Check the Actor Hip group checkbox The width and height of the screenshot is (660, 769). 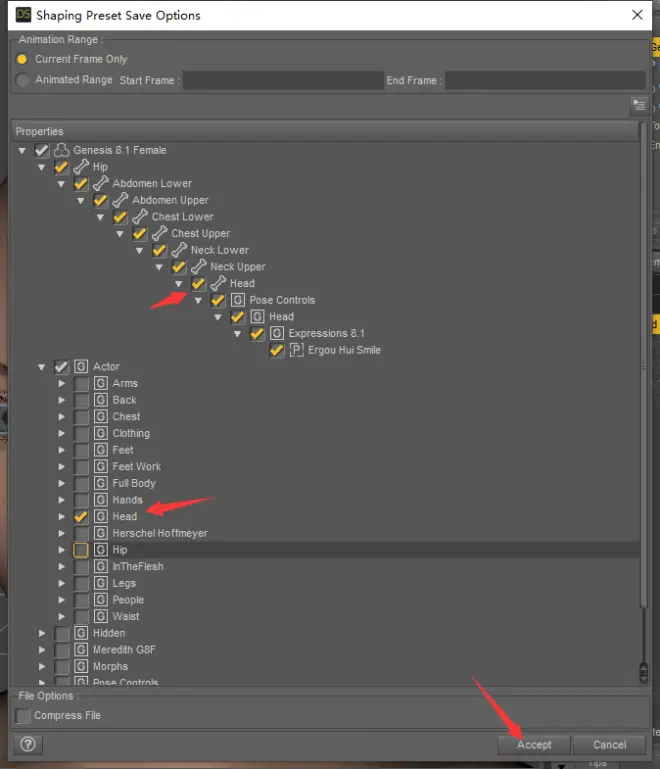(81, 550)
